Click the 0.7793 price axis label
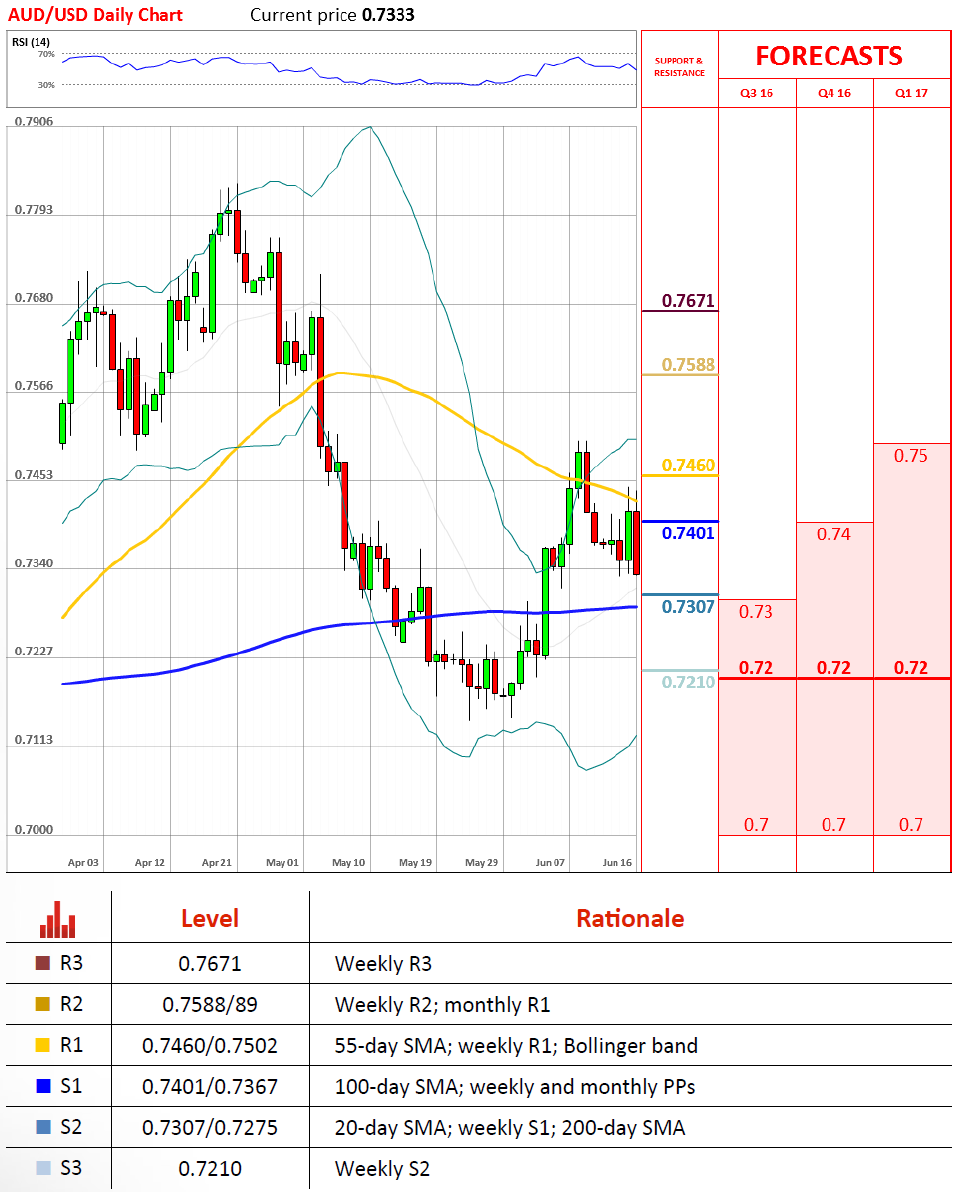This screenshot has width=953, height=1192. point(34,210)
